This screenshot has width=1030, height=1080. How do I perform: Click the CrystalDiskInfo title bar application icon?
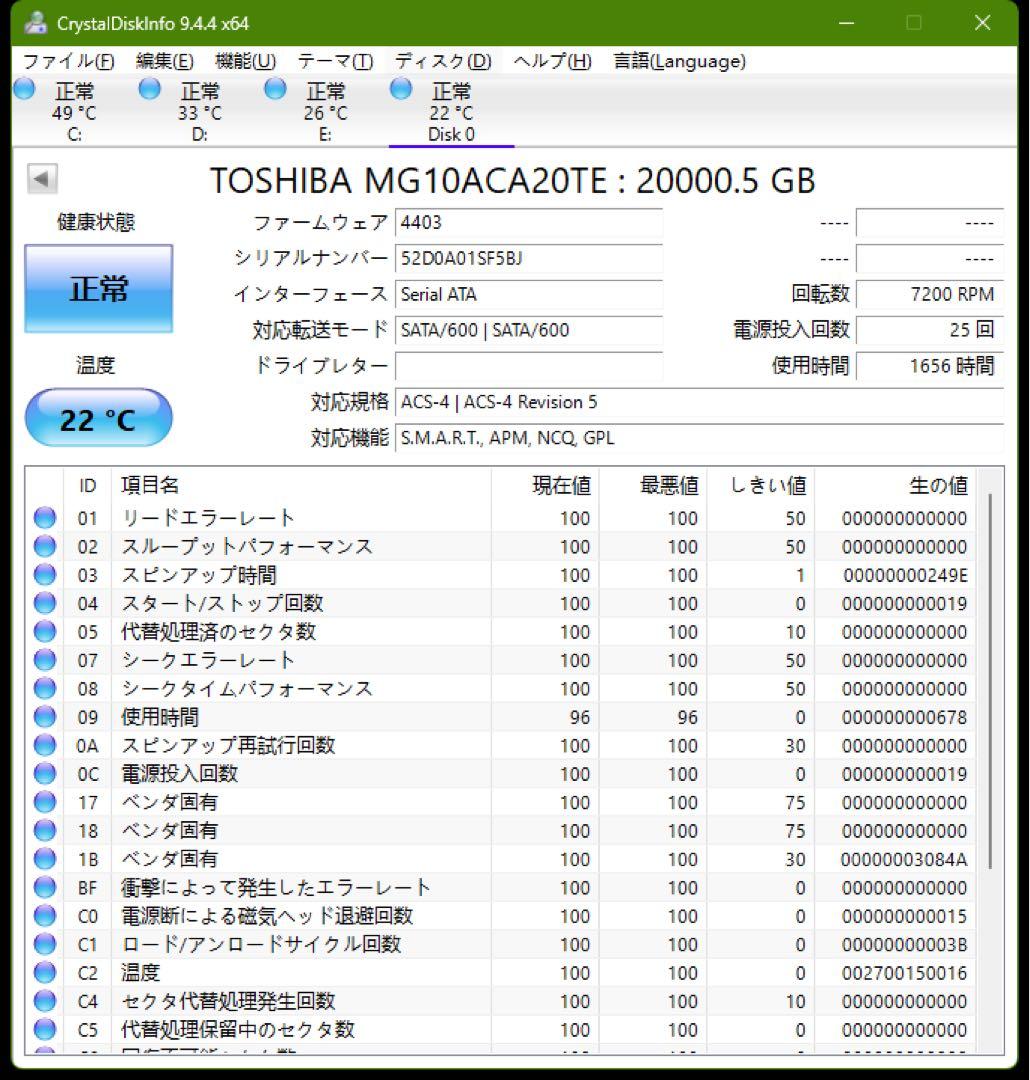pos(36,21)
